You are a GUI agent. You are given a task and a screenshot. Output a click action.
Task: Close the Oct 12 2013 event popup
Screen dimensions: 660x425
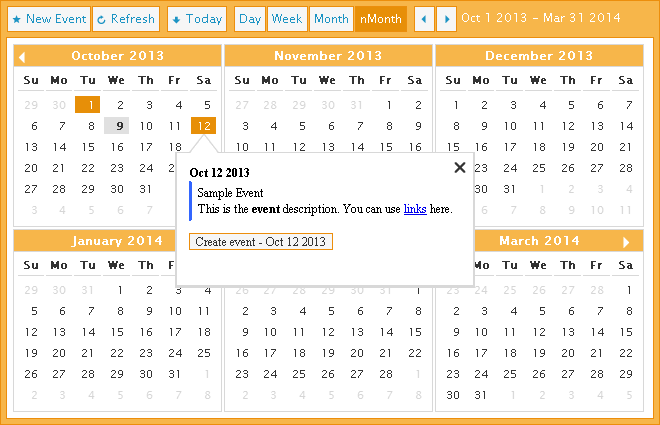click(x=460, y=168)
